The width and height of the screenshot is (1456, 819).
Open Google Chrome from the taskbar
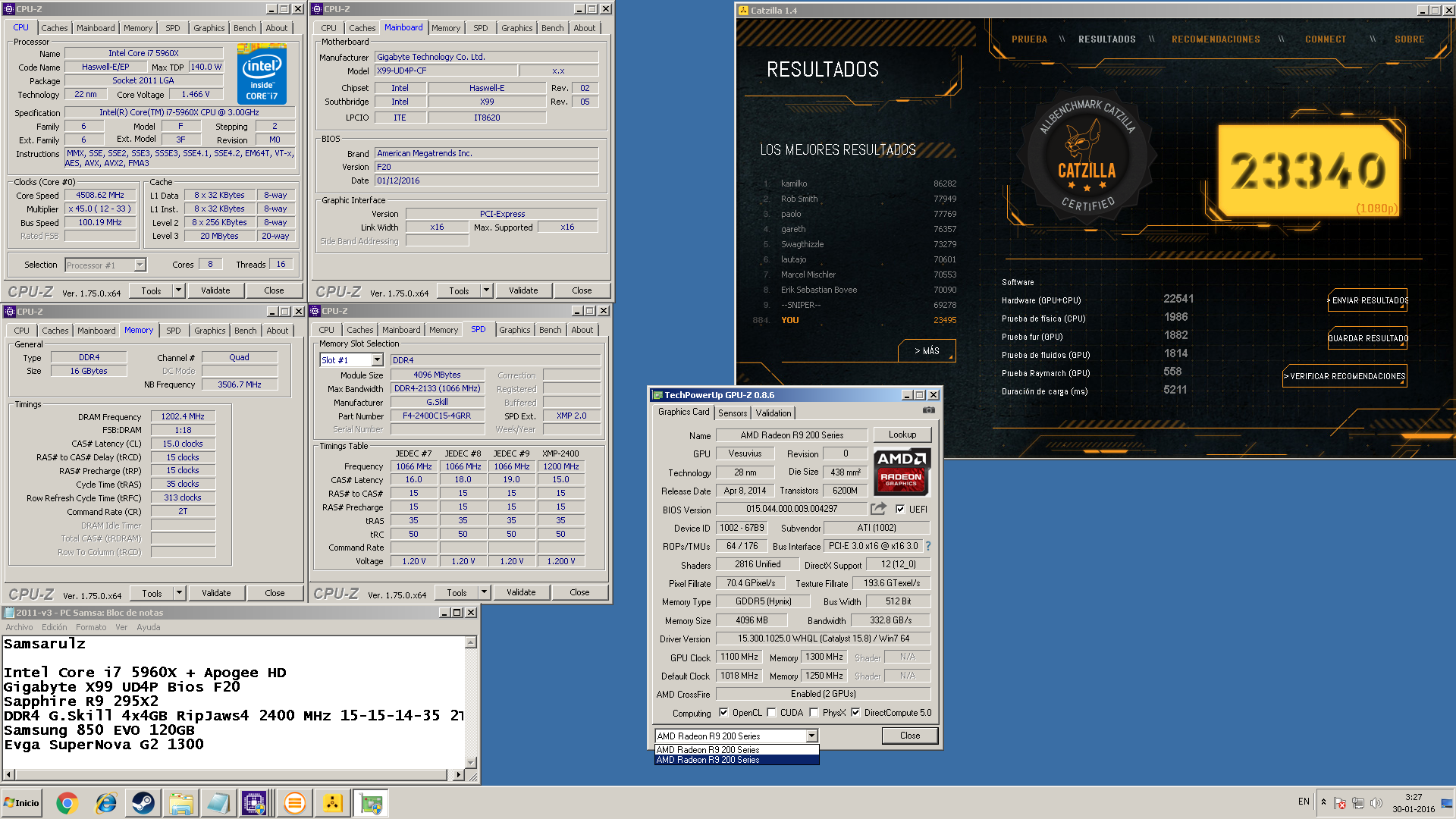67,803
